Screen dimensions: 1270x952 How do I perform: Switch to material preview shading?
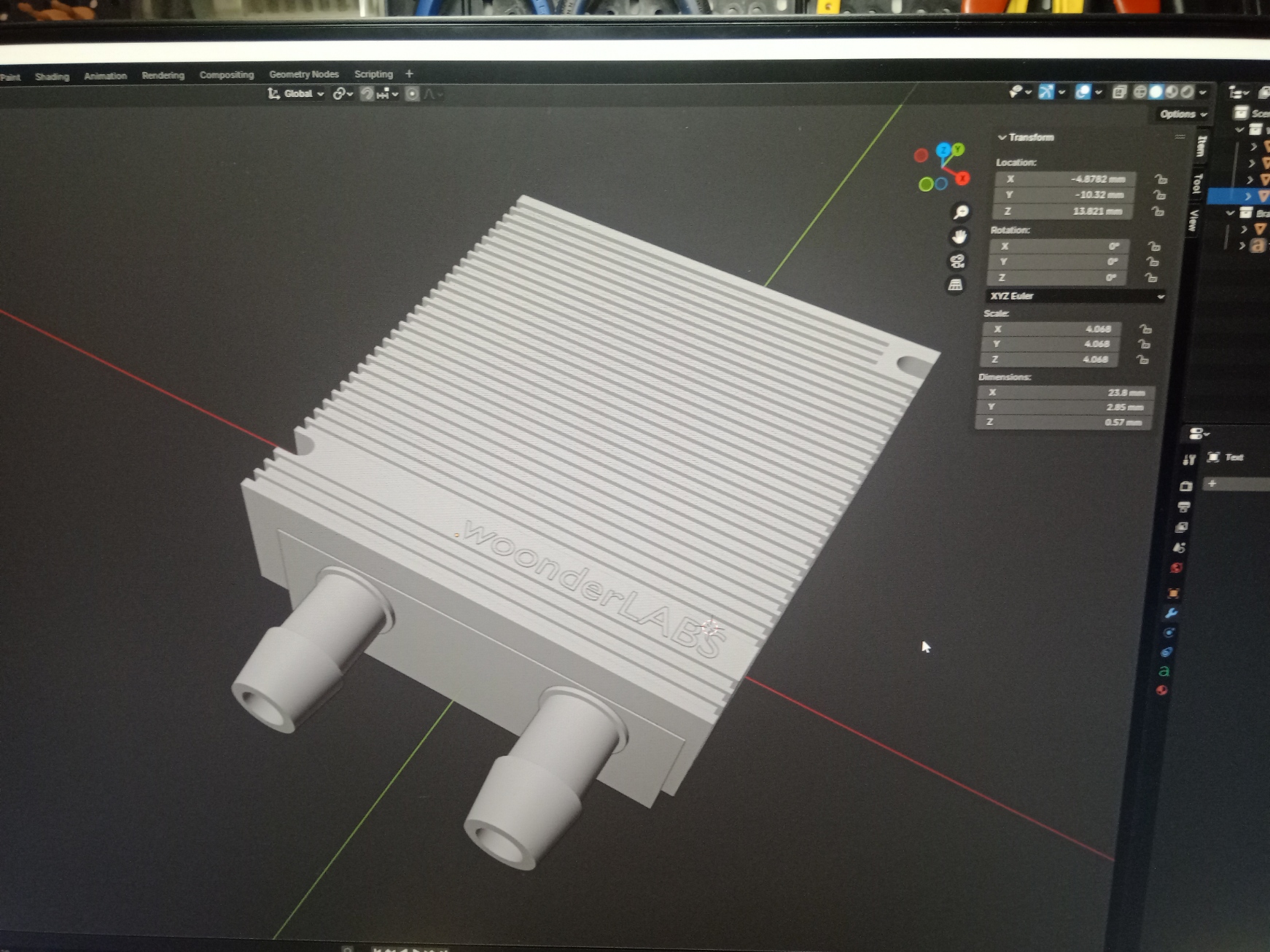(x=1172, y=92)
